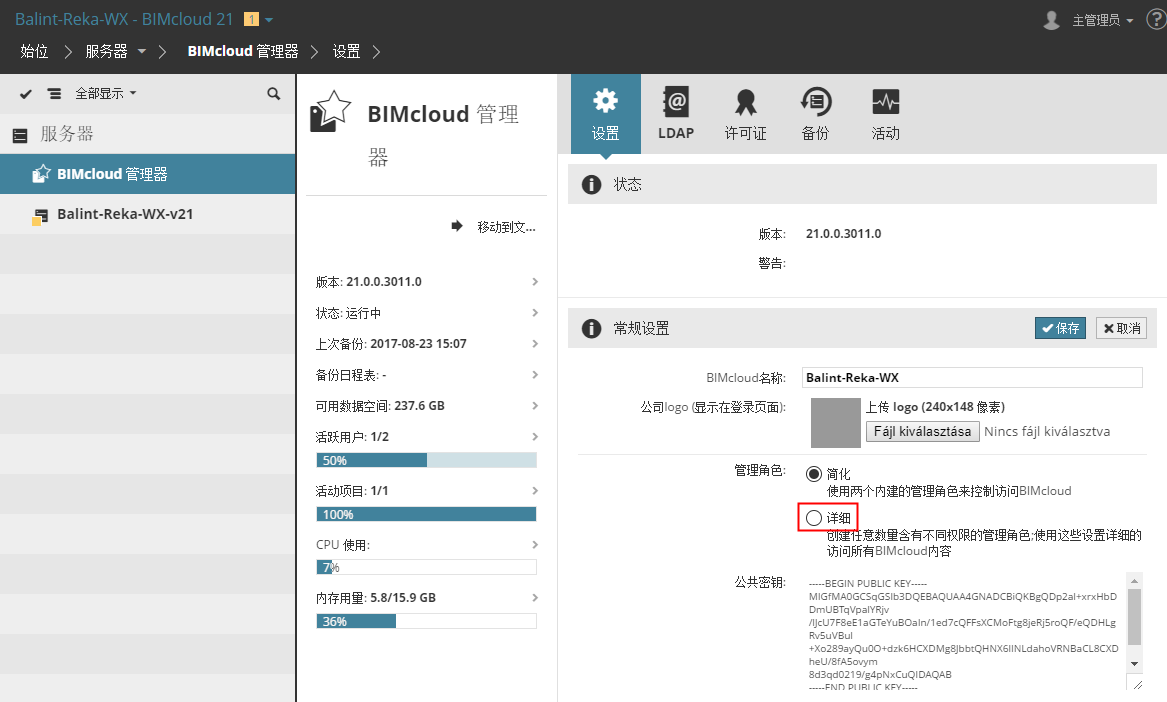This screenshot has height=702, width=1167.
Task: Click the info icon beside 状态
Action: click(592, 185)
